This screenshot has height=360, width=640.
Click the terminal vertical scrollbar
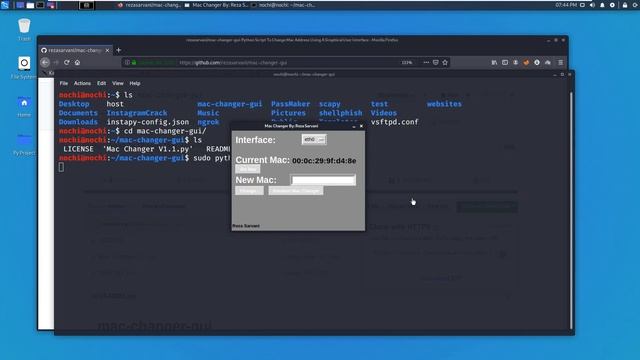pos(571,210)
